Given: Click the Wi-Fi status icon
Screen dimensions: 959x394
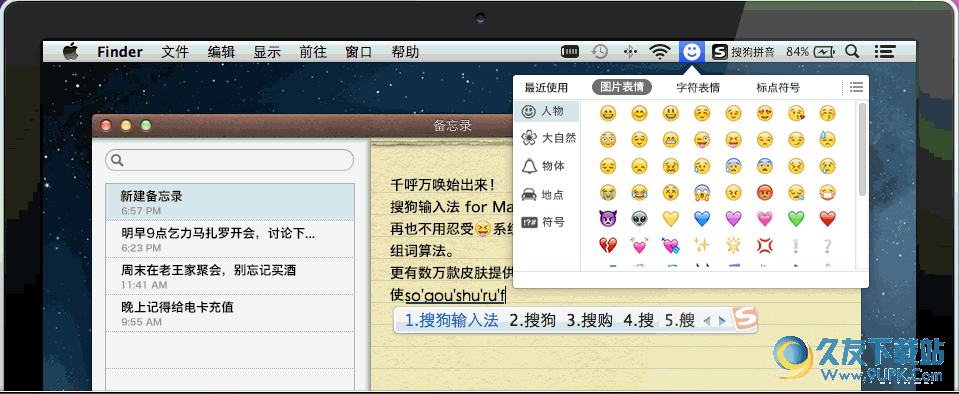Looking at the screenshot, I should coord(660,52).
